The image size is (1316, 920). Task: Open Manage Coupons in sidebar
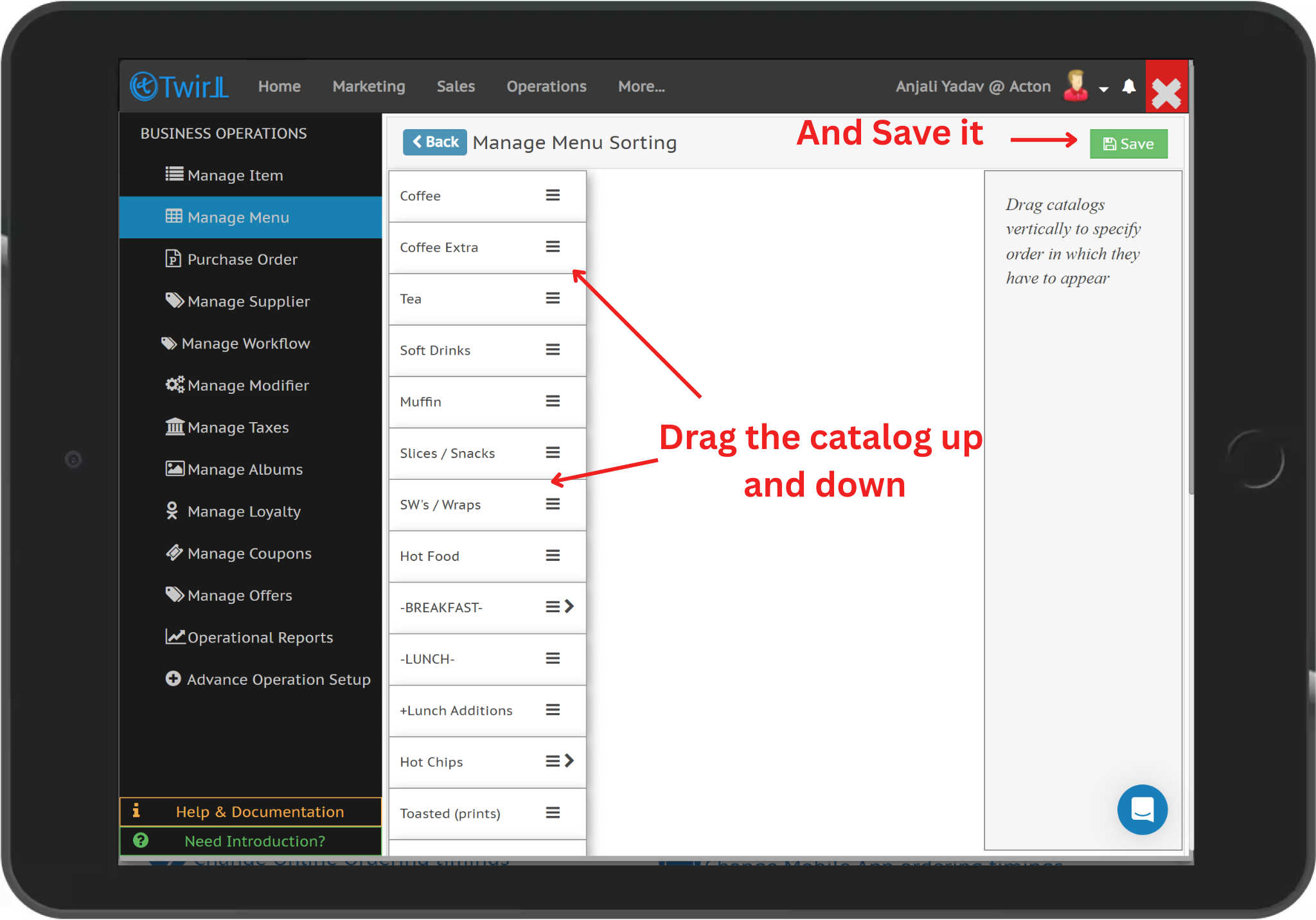(251, 554)
